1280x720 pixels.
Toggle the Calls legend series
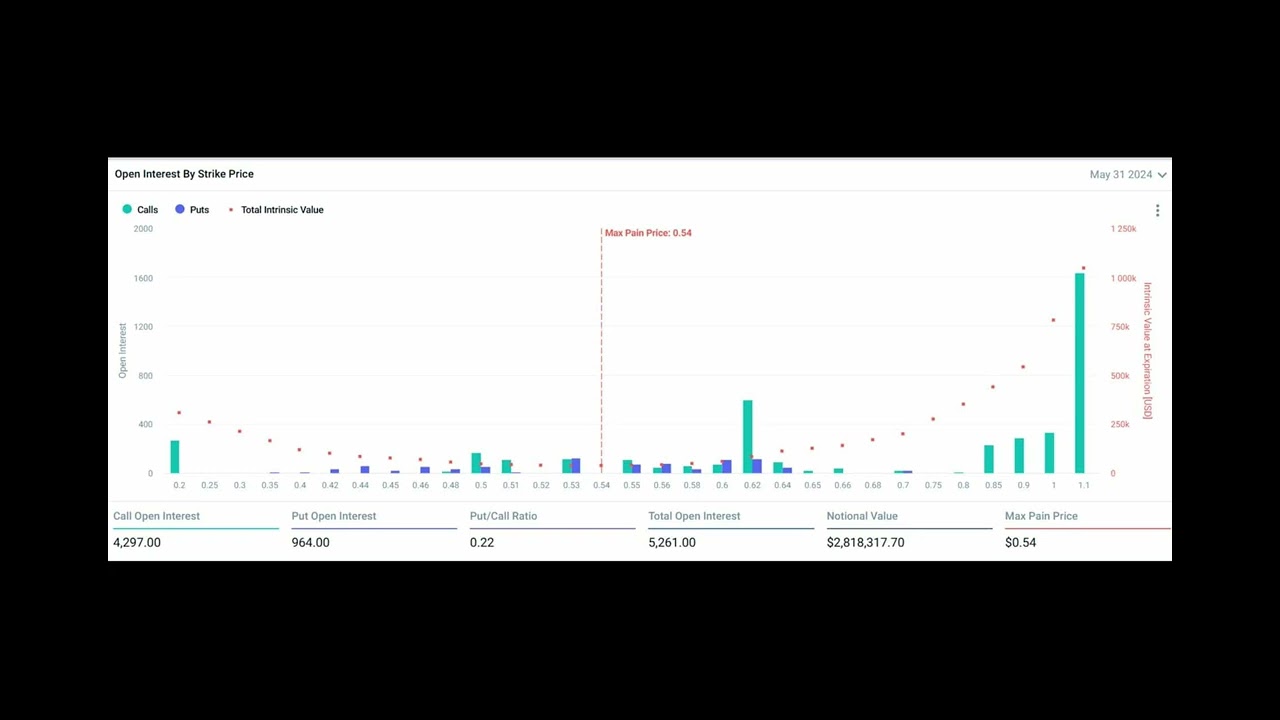pos(140,210)
